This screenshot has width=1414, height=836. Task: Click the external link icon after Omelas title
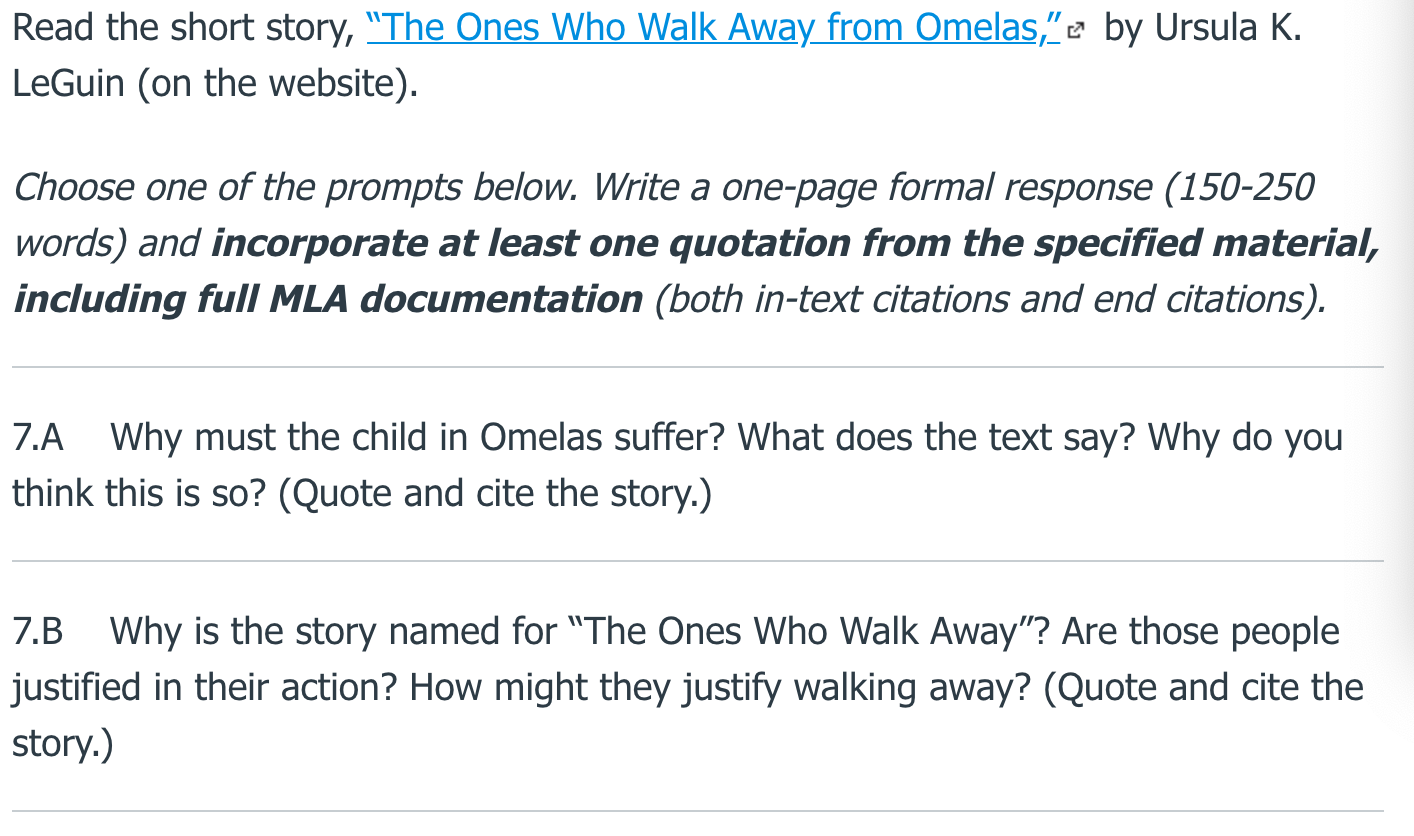1076,32
